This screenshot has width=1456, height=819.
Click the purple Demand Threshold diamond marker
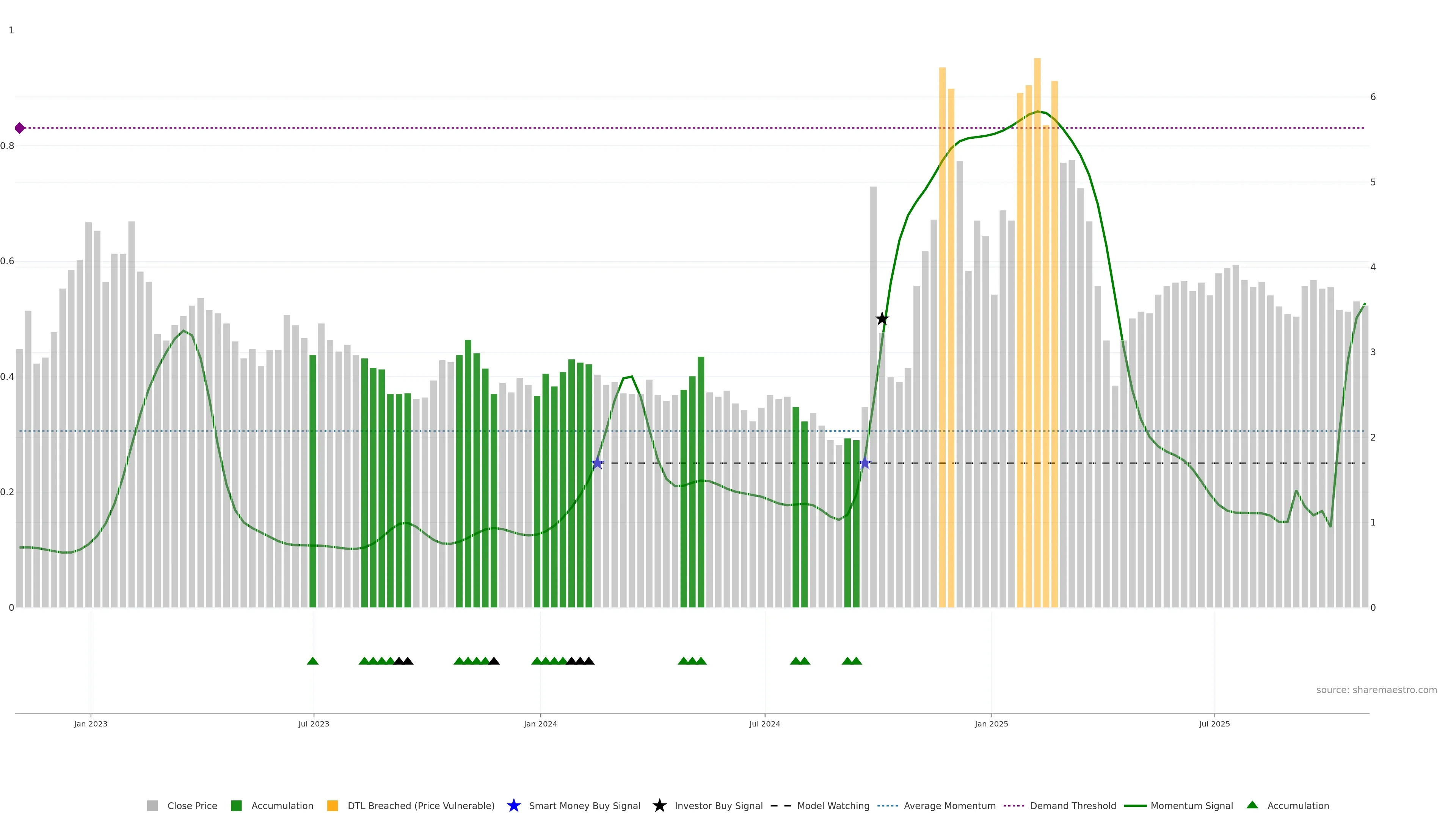click(20, 128)
